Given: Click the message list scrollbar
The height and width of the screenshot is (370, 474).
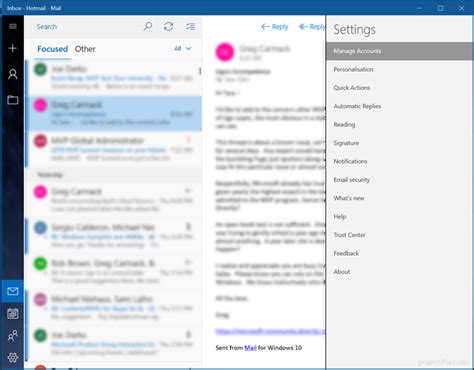Looking at the screenshot, I should tap(200, 71).
